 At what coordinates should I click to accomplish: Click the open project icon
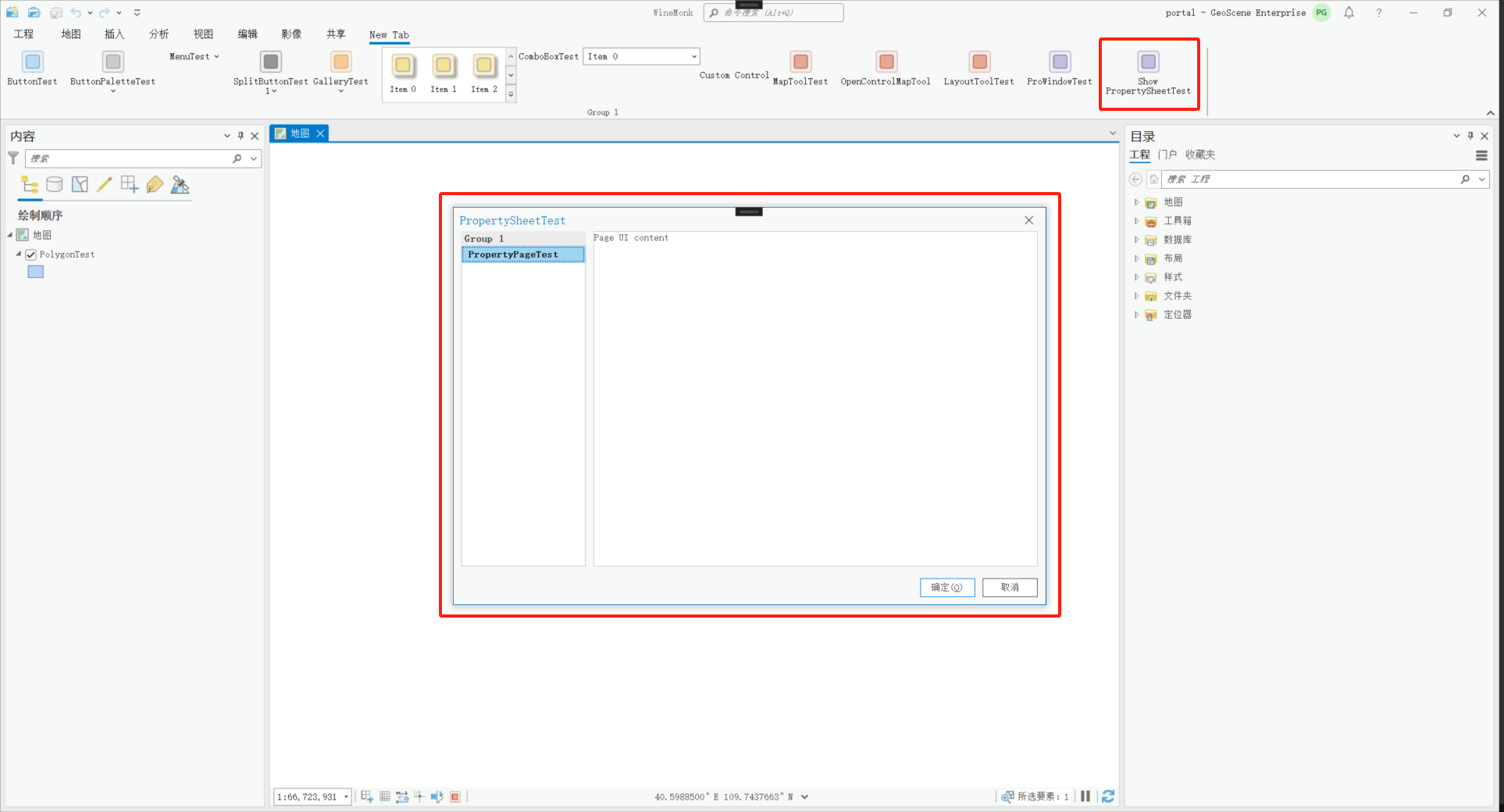point(34,12)
